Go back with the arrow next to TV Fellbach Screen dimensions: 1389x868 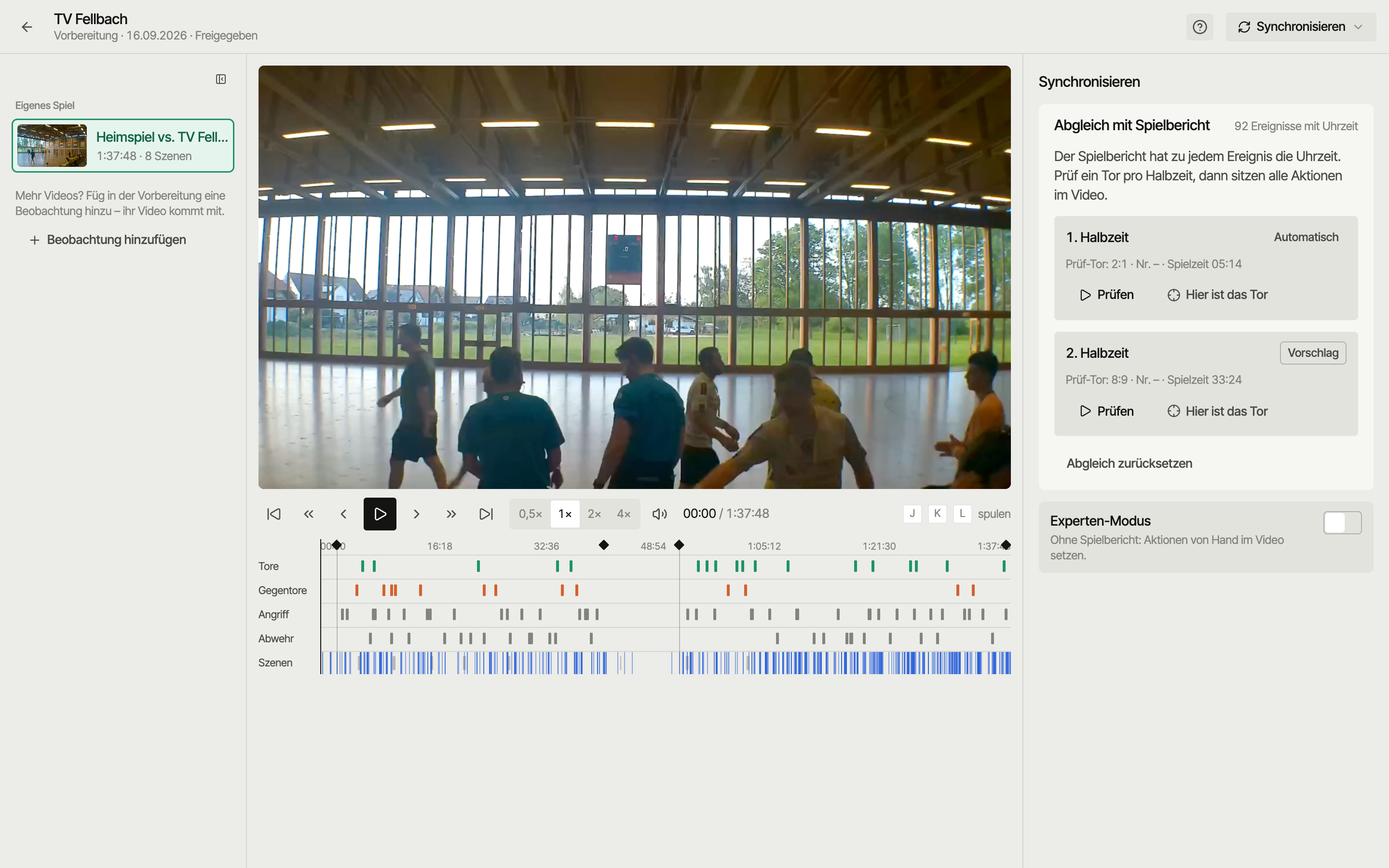tap(27, 27)
